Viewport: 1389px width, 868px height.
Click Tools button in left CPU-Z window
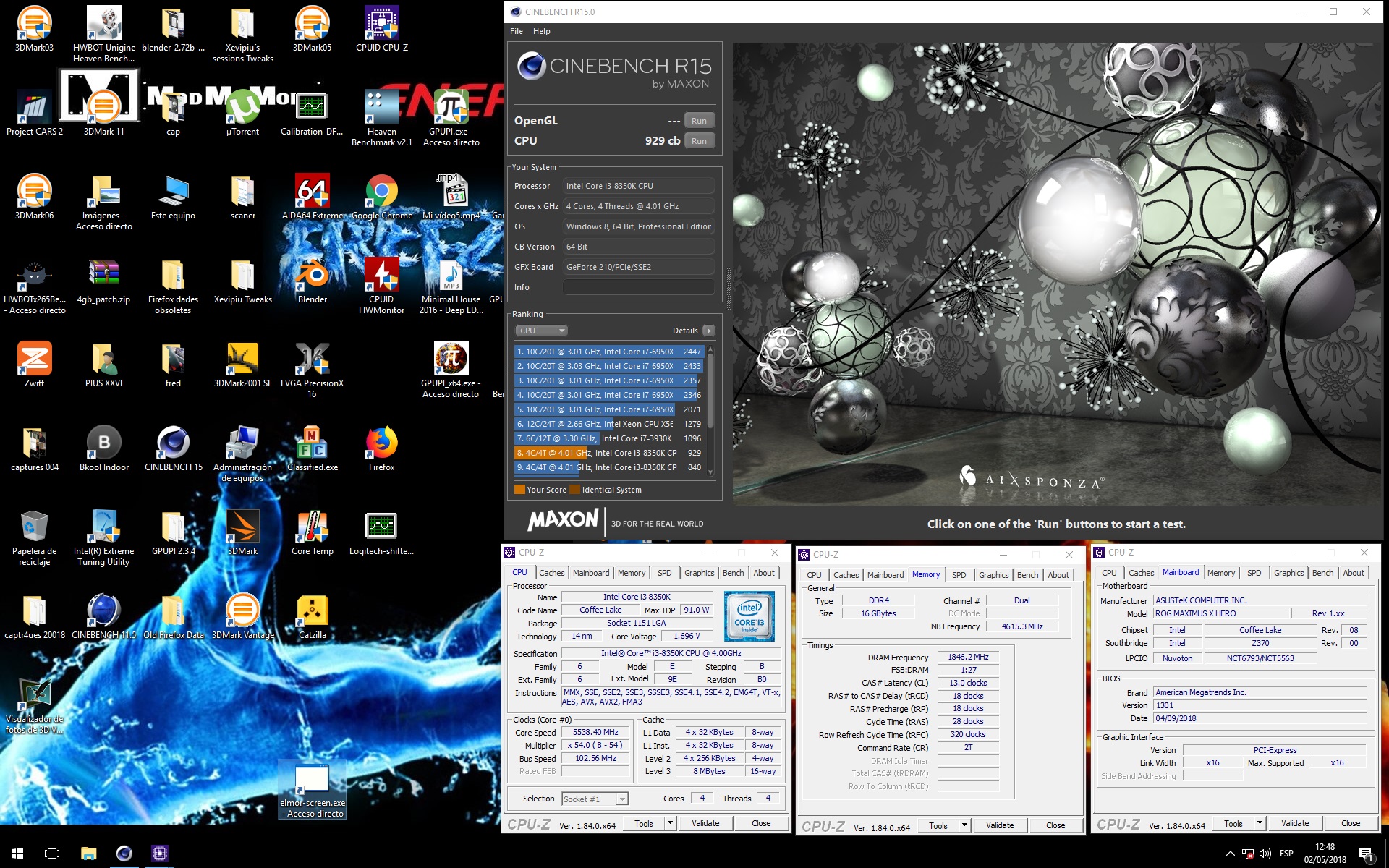click(644, 823)
